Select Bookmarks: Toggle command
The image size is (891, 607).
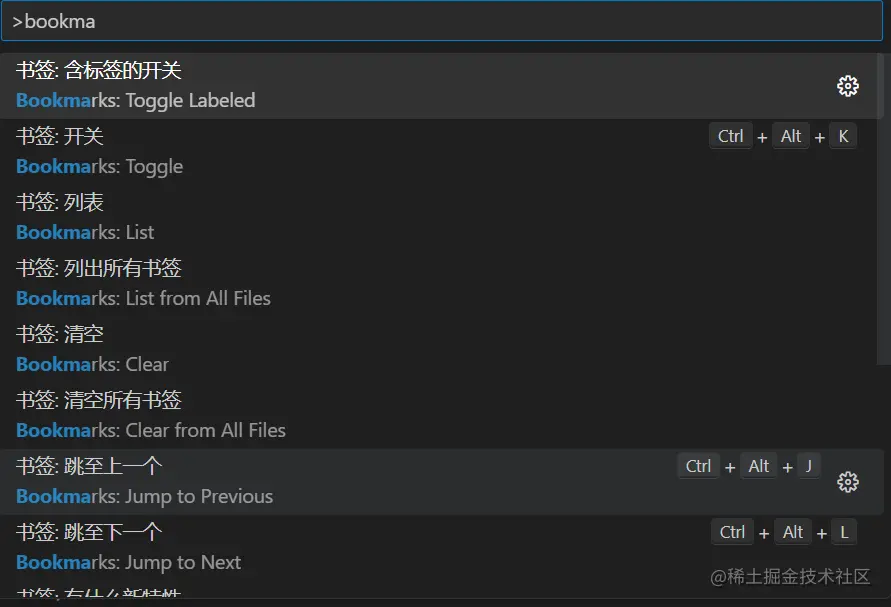300,152
